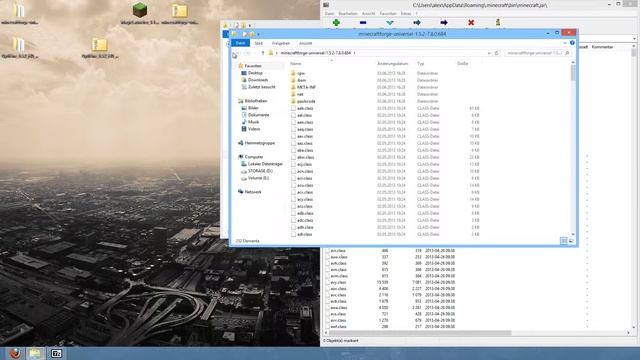Click the 7-Zip icon in the taskbar
This screenshot has width=640, height=360.
click(56, 353)
